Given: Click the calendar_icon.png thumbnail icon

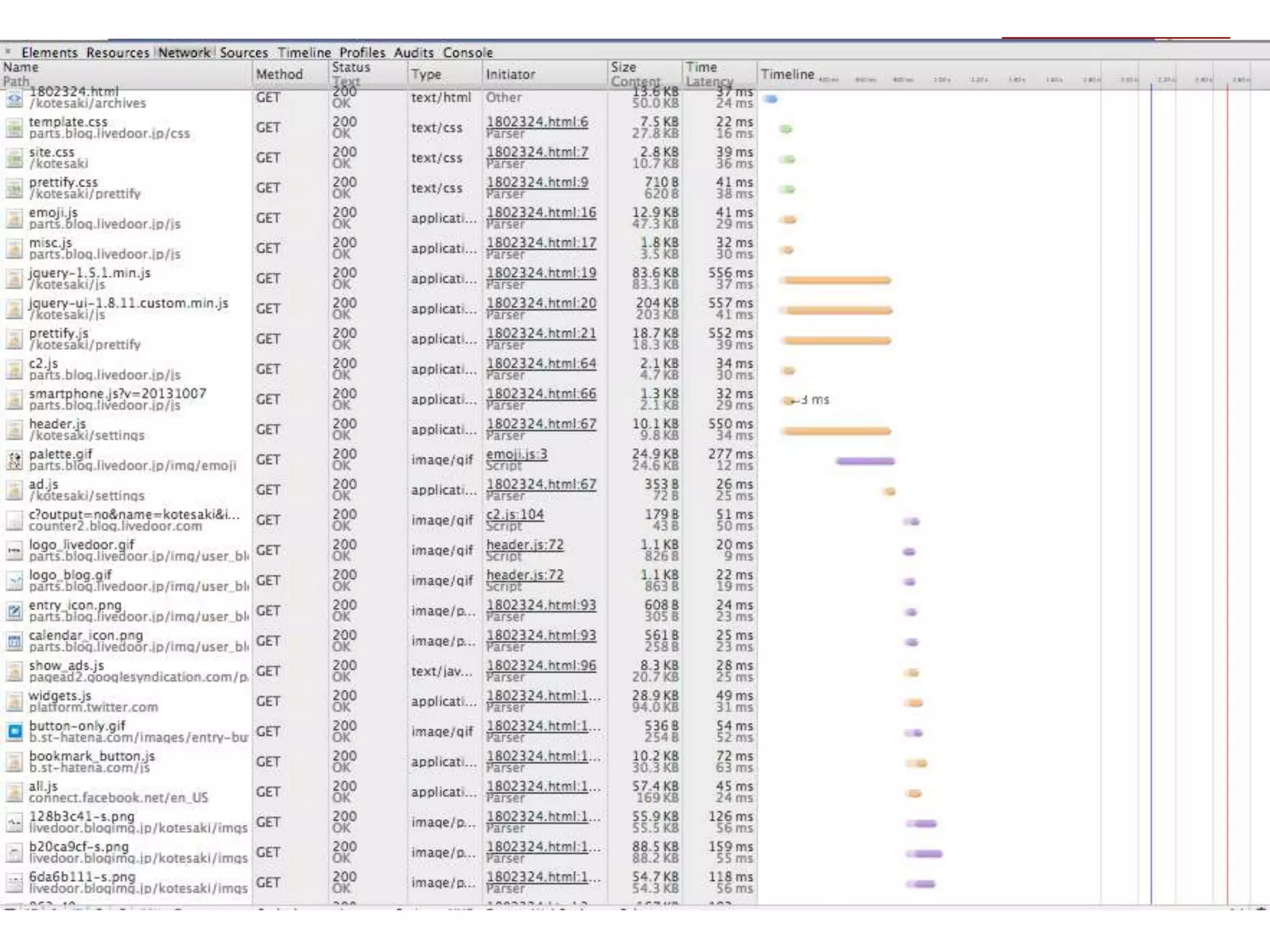Looking at the screenshot, I should (x=14, y=641).
